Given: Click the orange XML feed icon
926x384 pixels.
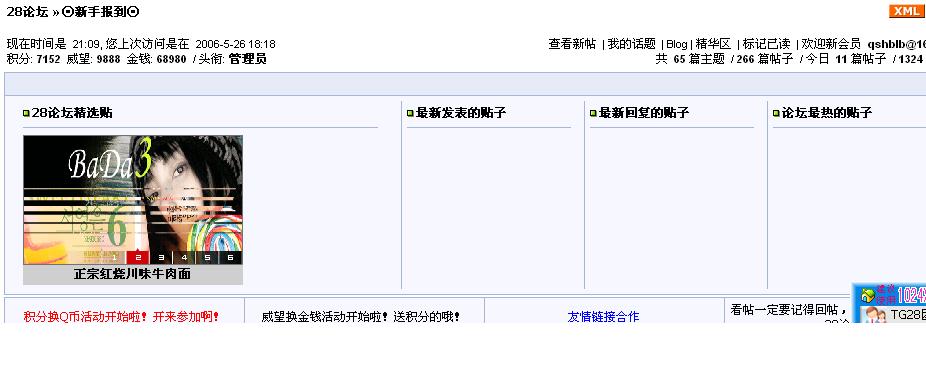Looking at the screenshot, I should (x=905, y=12).
